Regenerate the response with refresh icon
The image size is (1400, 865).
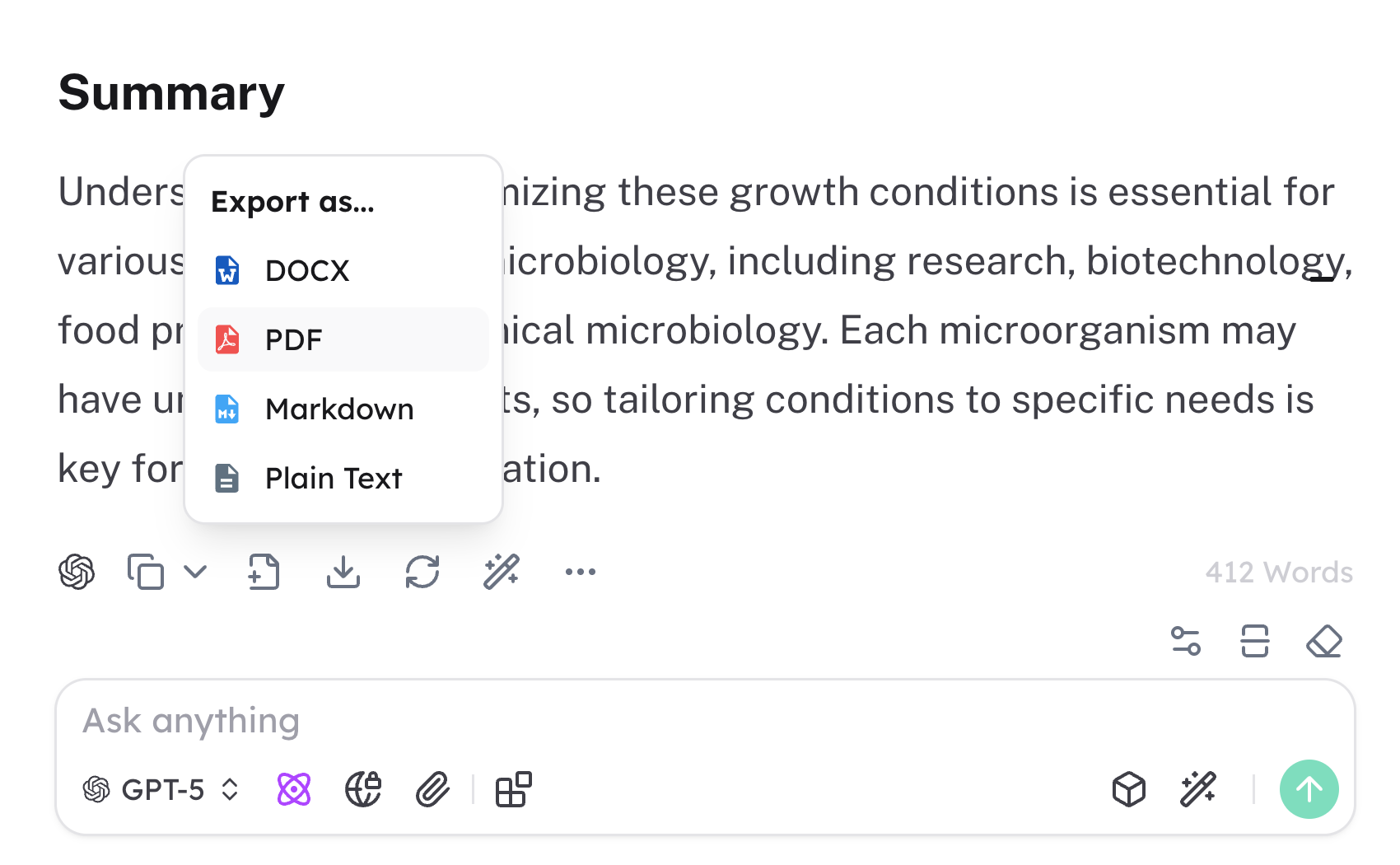[422, 572]
